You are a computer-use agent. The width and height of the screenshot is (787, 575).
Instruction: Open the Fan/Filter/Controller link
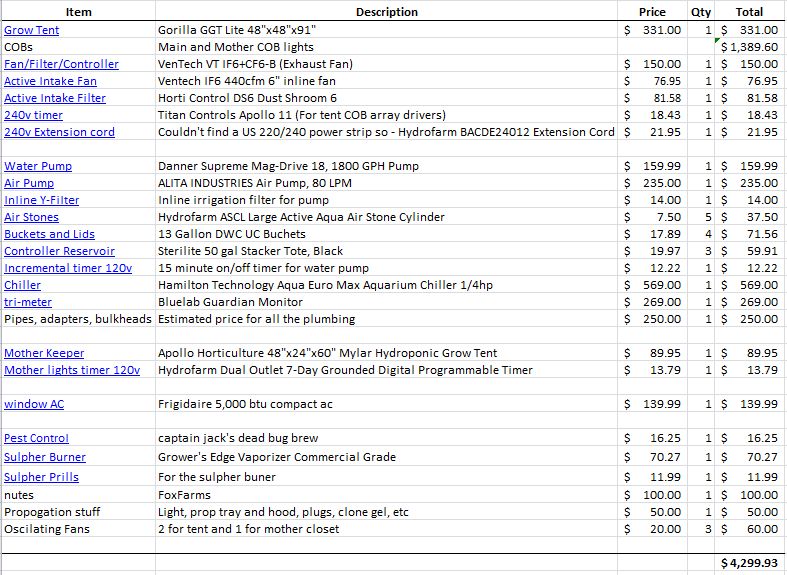(61, 64)
